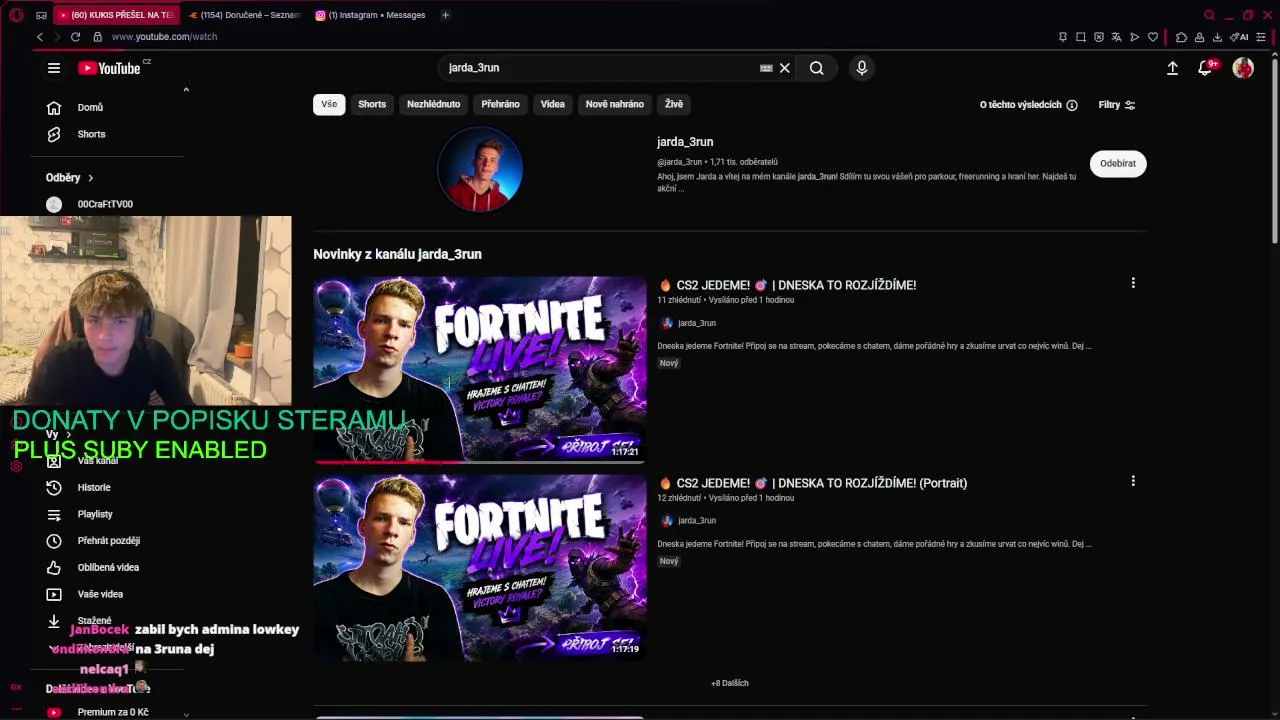Go back with the browser back arrow

coord(40,37)
